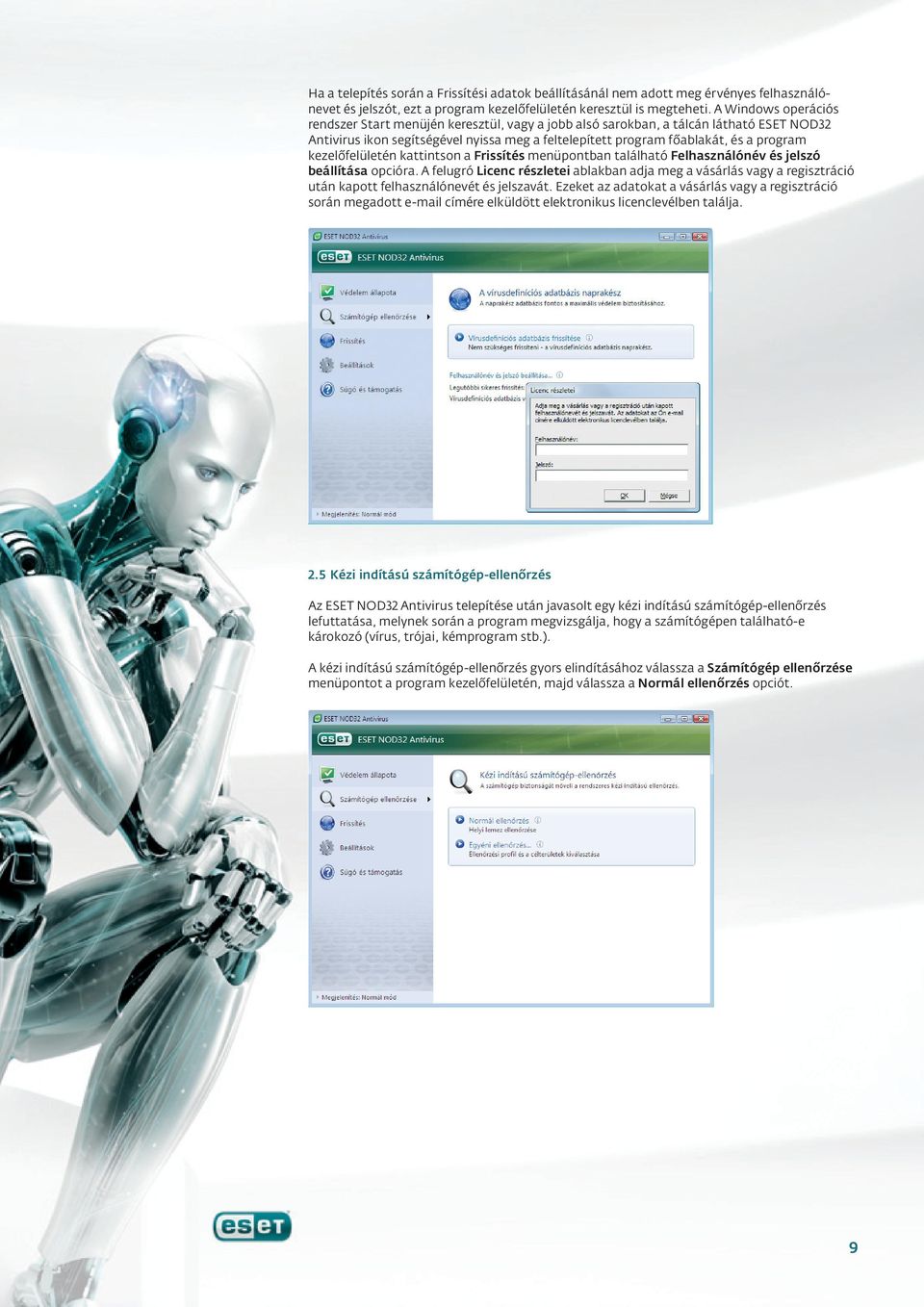Click large magnifier beside Kézi indítású heading
Viewport: 924px width, 1307px height.
pos(461,781)
